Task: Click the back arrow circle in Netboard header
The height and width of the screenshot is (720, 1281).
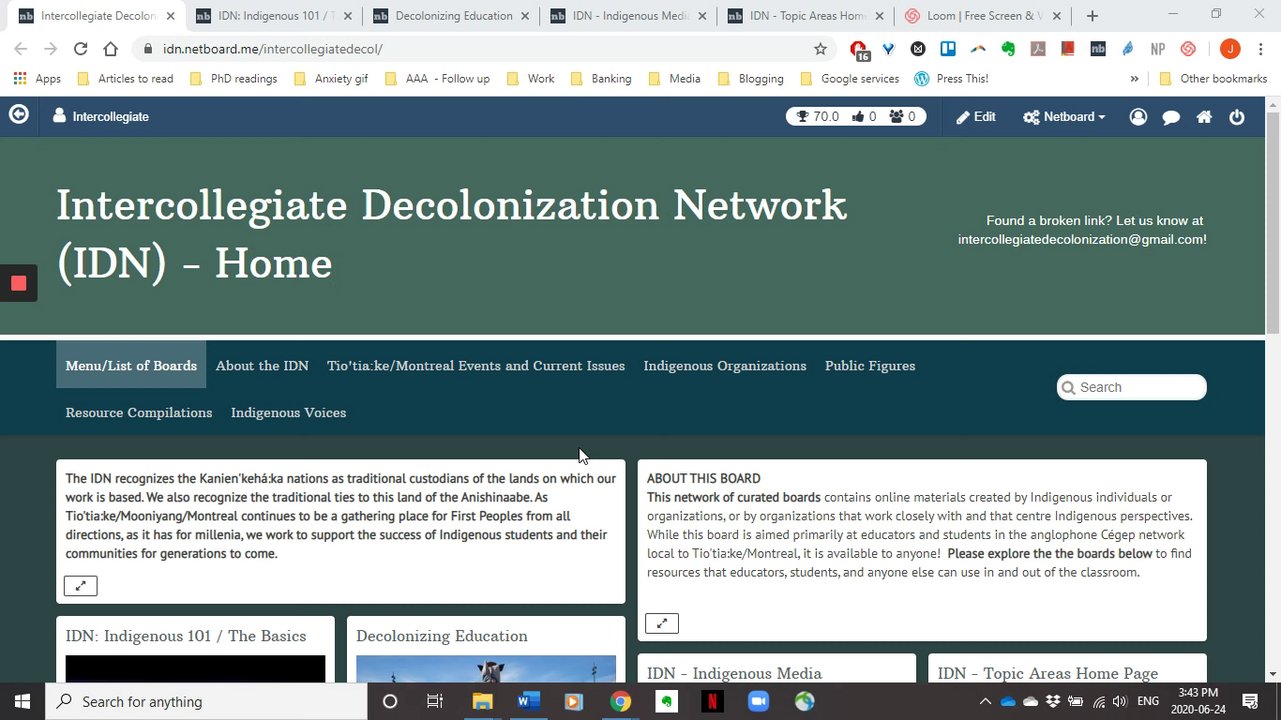Action: click(18, 115)
